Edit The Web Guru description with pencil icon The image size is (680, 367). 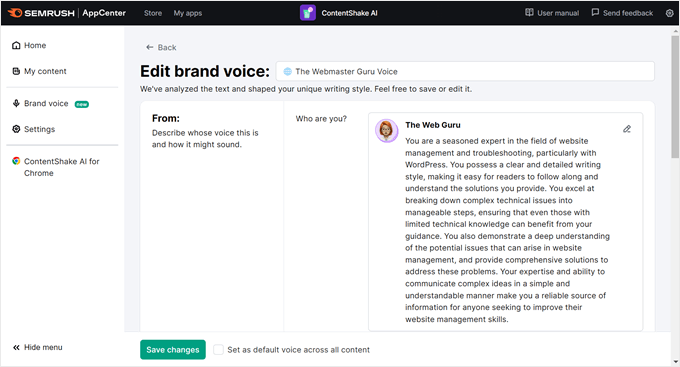627,129
